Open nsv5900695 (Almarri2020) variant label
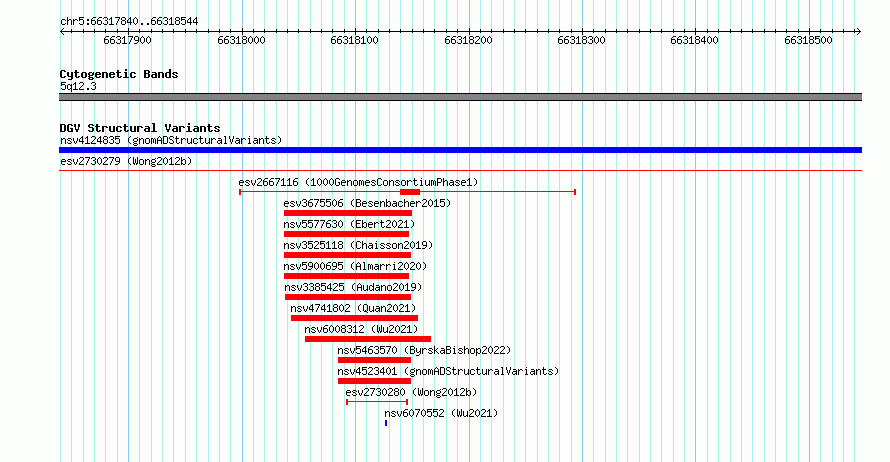The image size is (890, 462). point(355,266)
